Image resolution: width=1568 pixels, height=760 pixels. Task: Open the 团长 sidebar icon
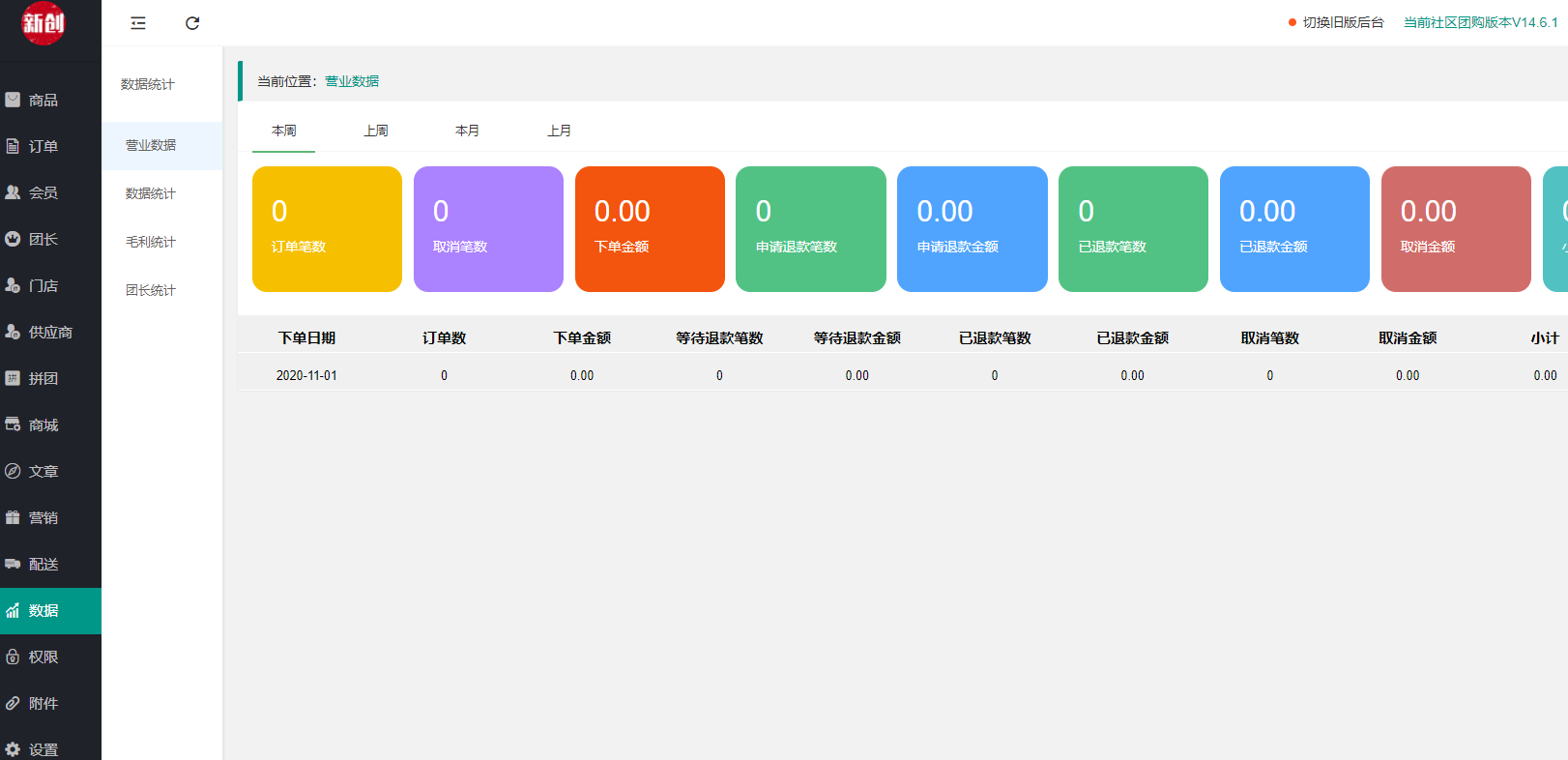coord(13,239)
